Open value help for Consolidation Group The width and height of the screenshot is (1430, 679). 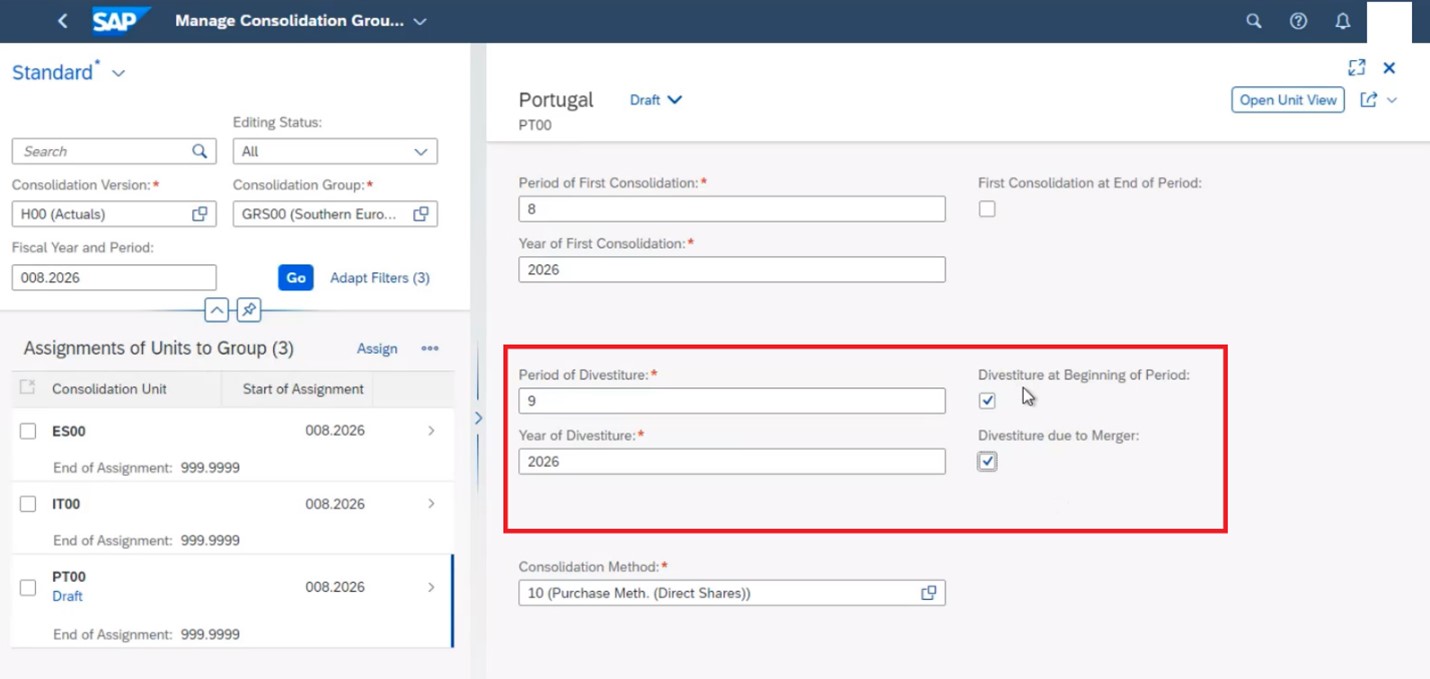click(x=421, y=214)
